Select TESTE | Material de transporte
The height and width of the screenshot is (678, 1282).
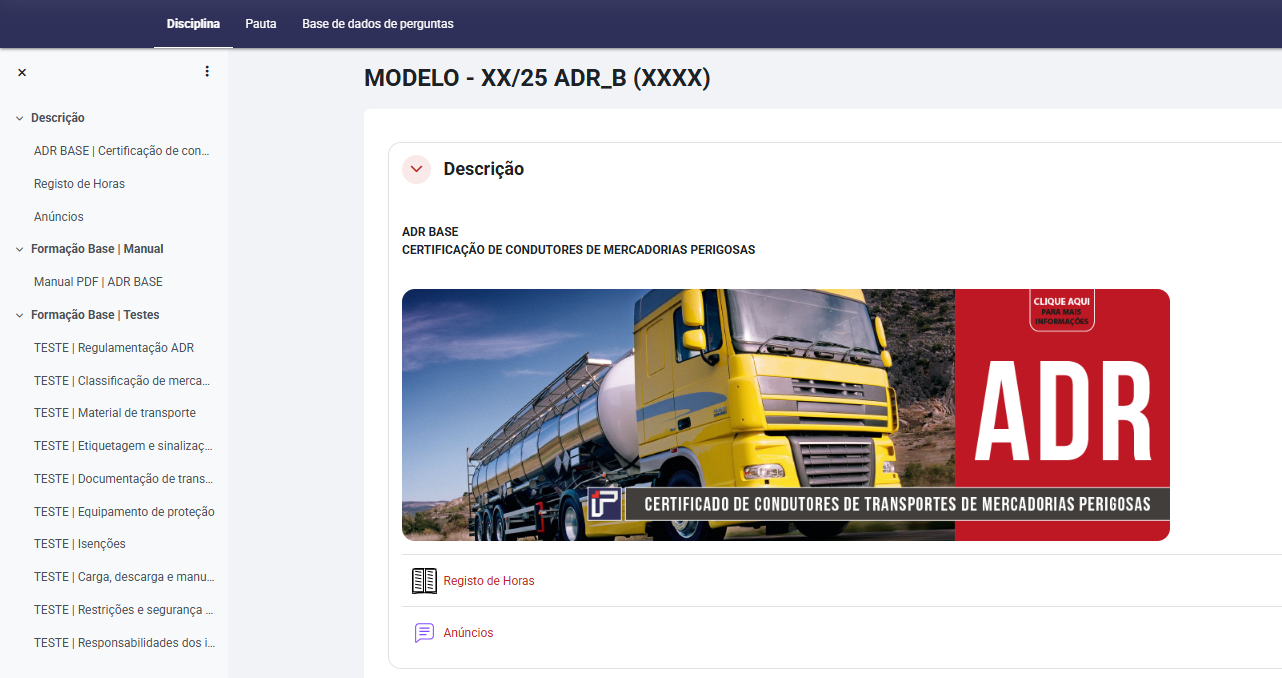click(115, 413)
